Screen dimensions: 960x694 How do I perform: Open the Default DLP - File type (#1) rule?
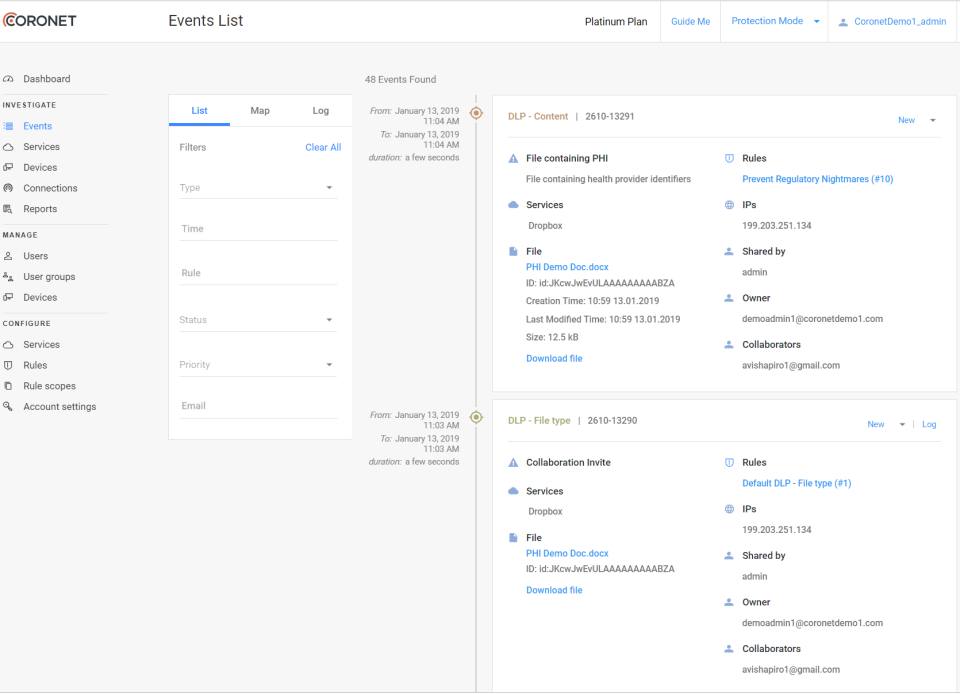(x=797, y=483)
